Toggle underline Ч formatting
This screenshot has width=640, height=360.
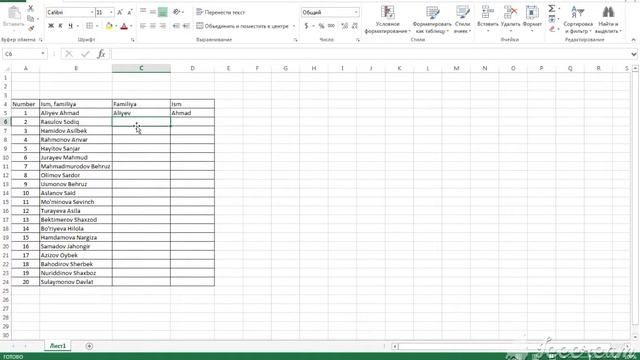point(70,26)
